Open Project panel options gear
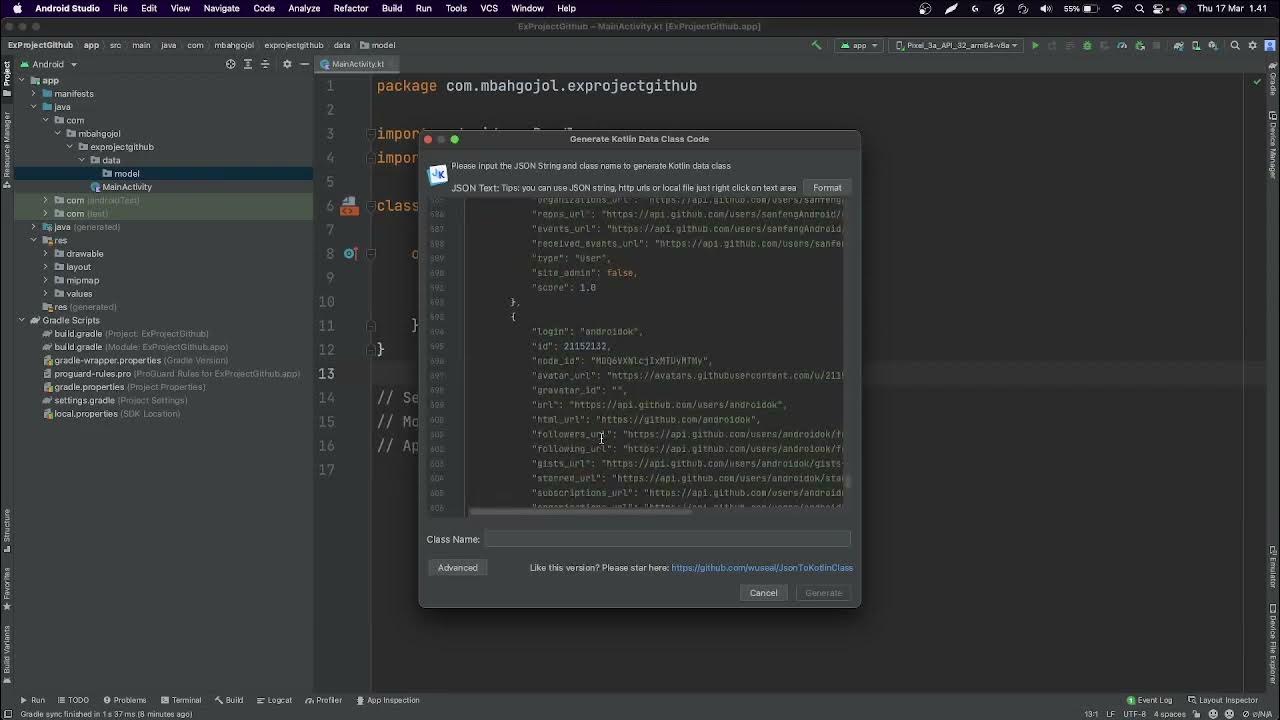This screenshot has height=720, width=1280. 287,64
